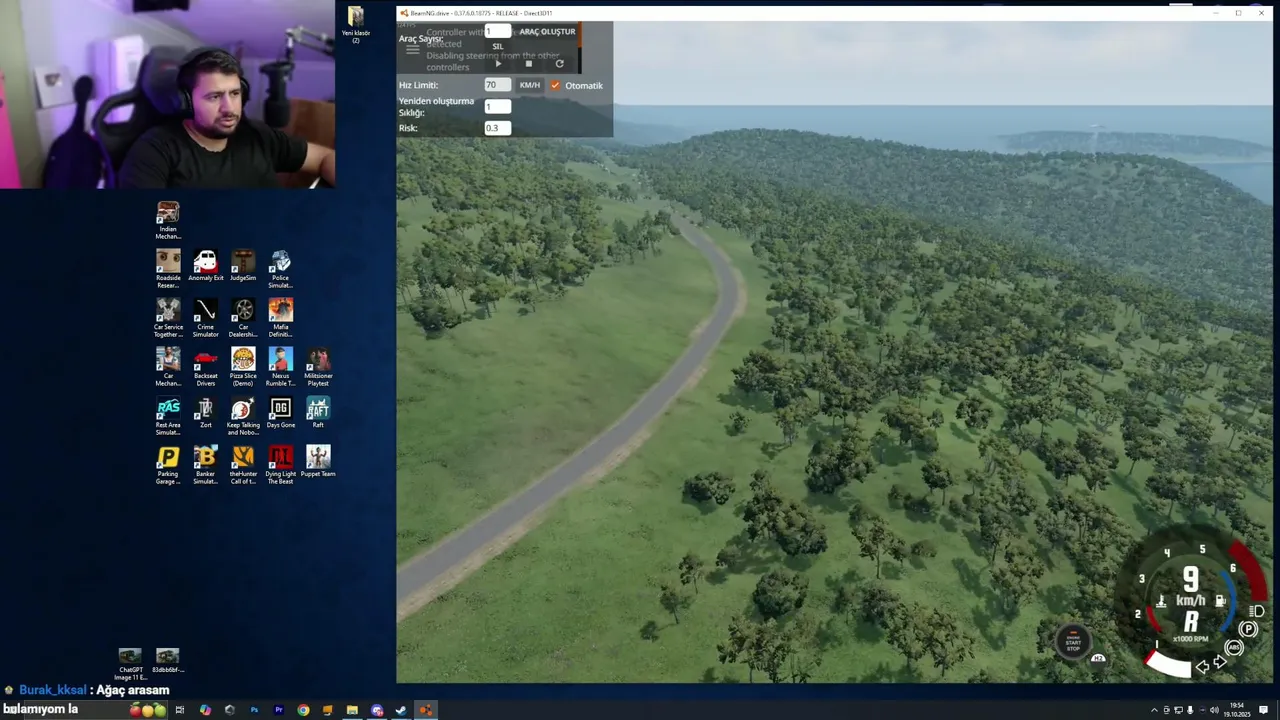This screenshot has width=1280, height=720.
Task: Click the left turn signal arrow
Action: pos(1202,667)
